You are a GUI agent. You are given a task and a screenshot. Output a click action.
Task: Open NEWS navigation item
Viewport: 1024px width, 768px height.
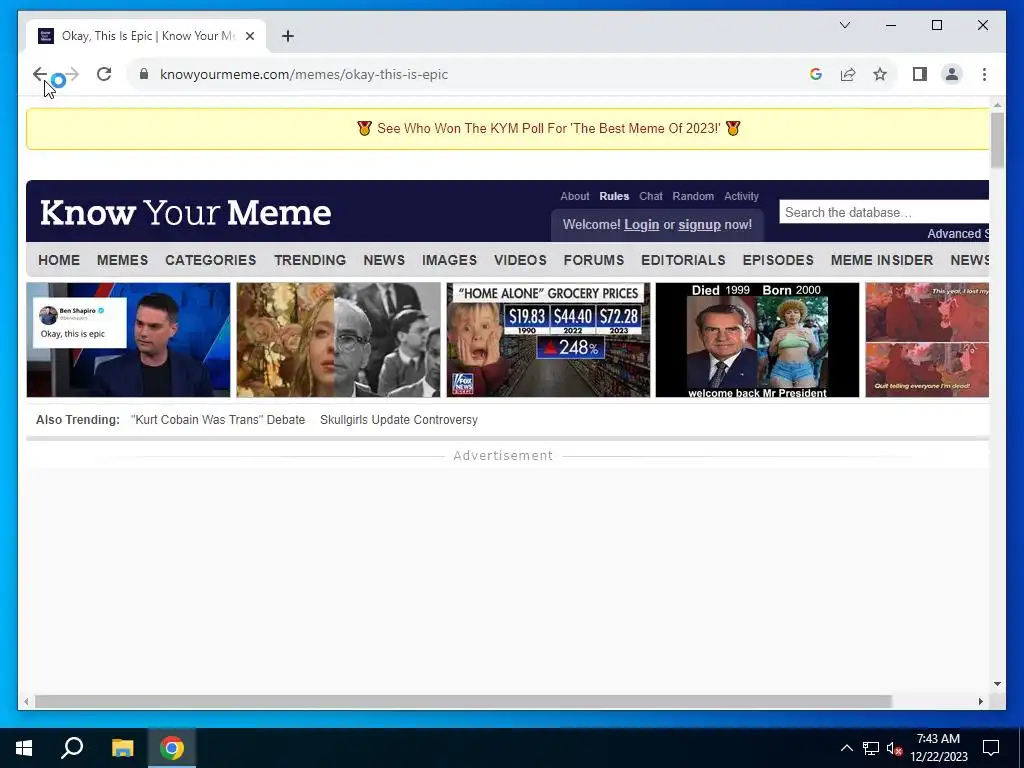(x=384, y=260)
